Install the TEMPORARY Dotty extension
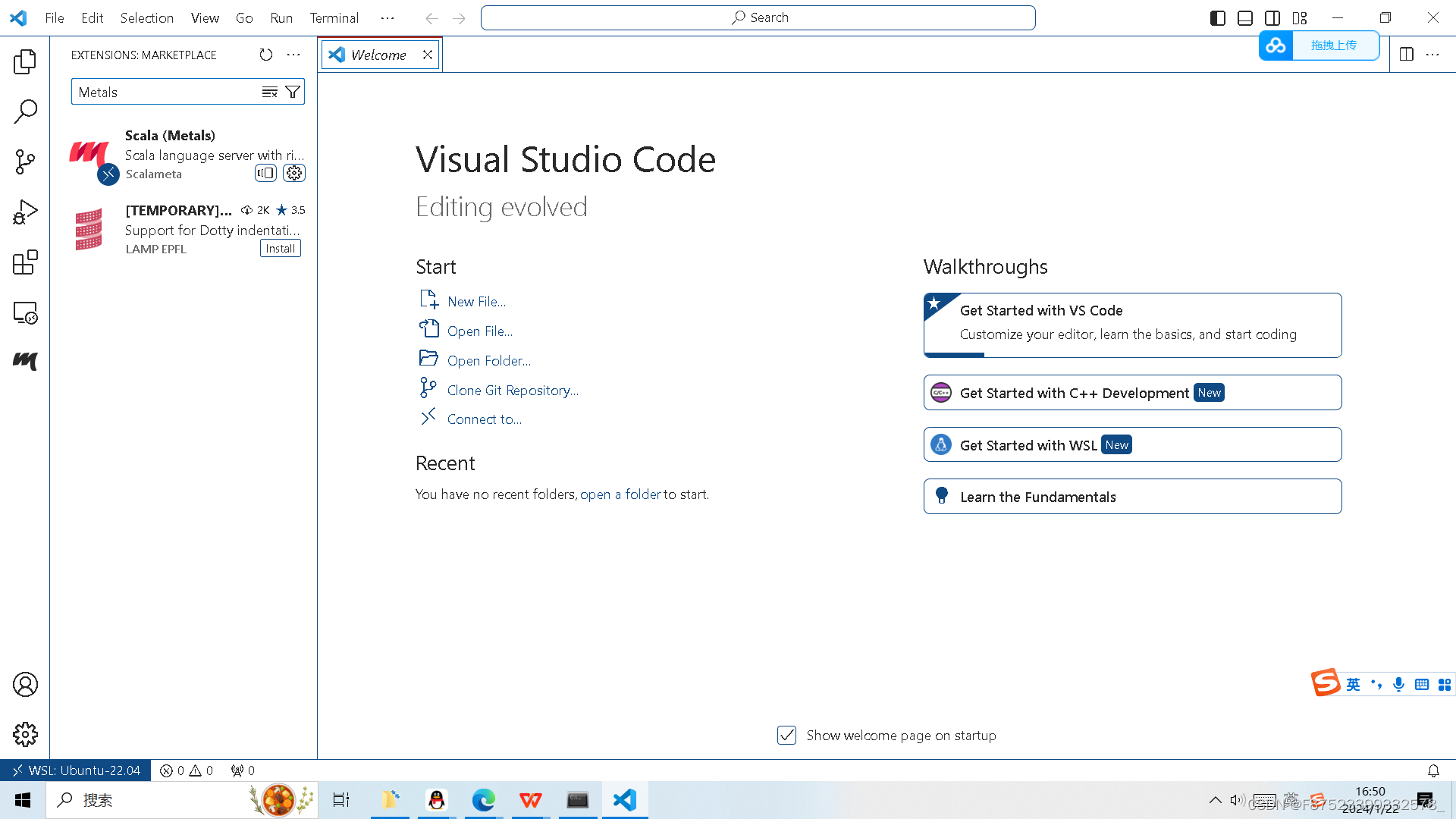1456x819 pixels. [281, 249]
